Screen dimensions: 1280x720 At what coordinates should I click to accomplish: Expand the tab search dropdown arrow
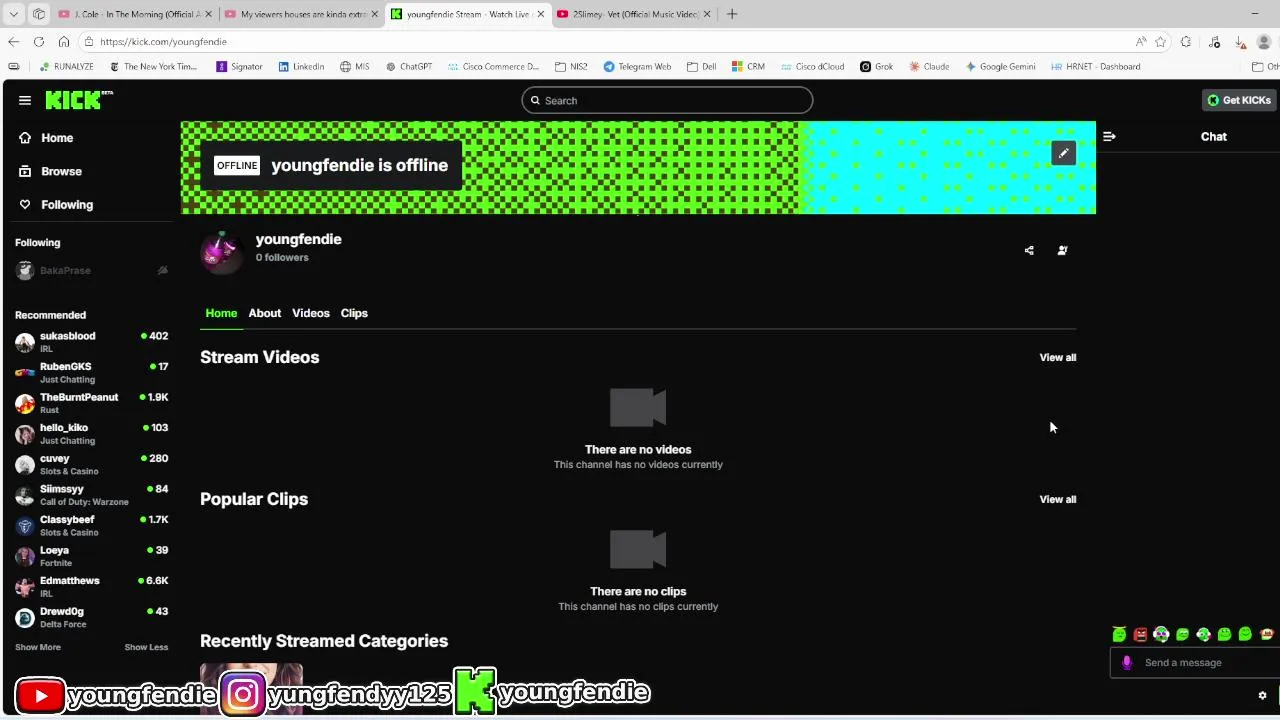13,14
